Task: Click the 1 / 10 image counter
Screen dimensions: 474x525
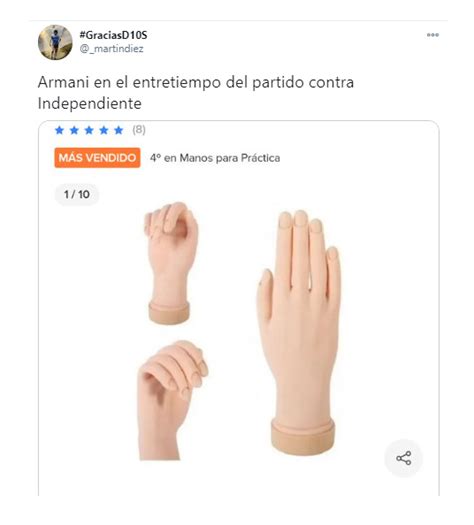Action: pyautogui.click(x=77, y=194)
